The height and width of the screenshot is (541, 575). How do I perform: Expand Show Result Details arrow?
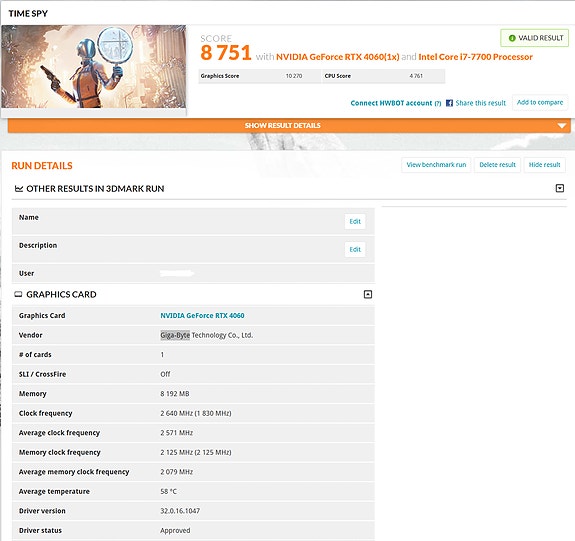coord(561,126)
